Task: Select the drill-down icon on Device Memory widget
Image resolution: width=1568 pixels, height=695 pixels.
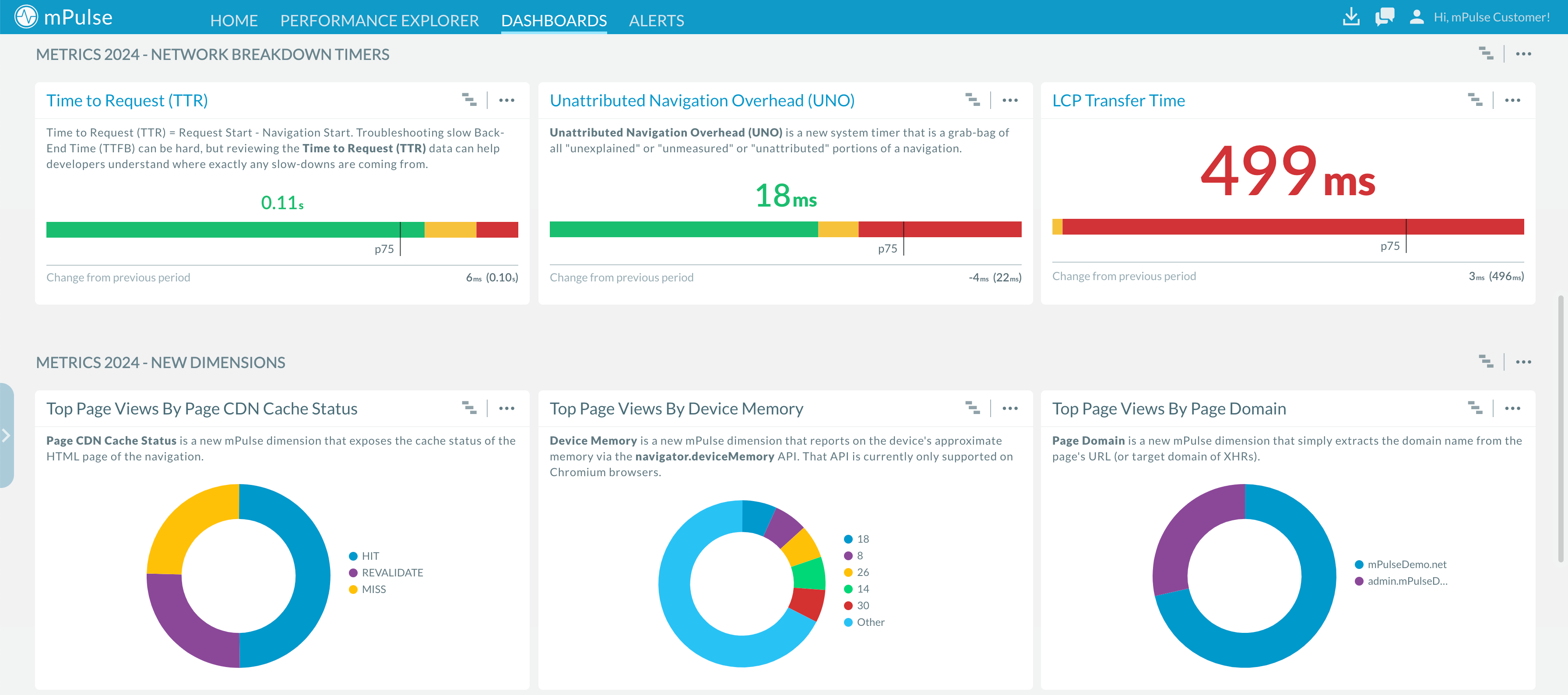Action: coord(973,408)
